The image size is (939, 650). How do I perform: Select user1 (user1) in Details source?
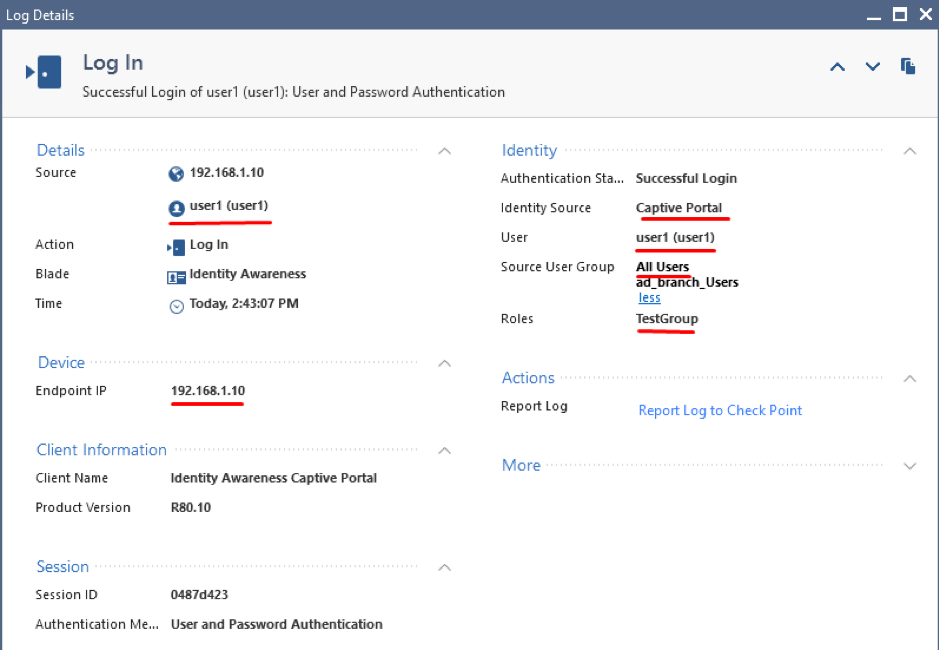tap(229, 205)
